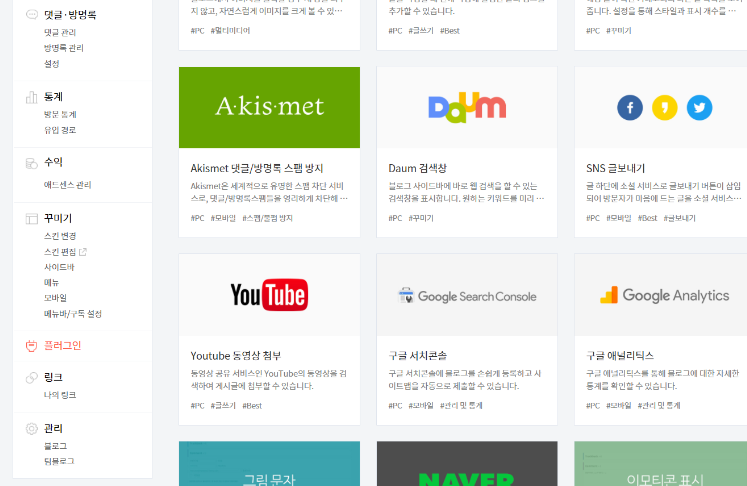Image resolution: width=747 pixels, height=486 pixels.
Task: Click the #스팸/중복 방지 tag on Akismet card
Action: (267, 218)
